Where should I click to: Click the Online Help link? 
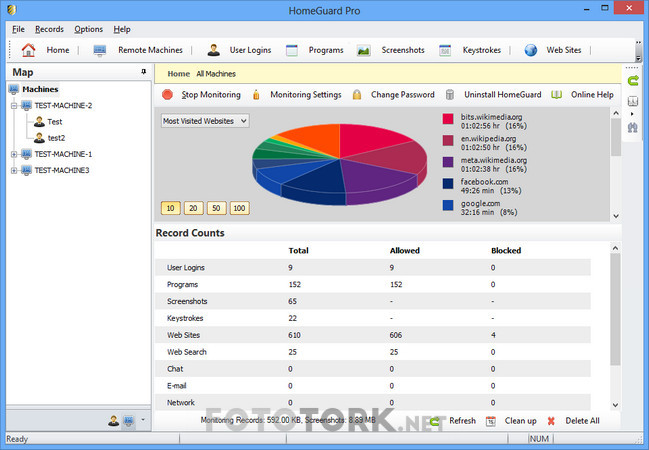tap(592, 95)
